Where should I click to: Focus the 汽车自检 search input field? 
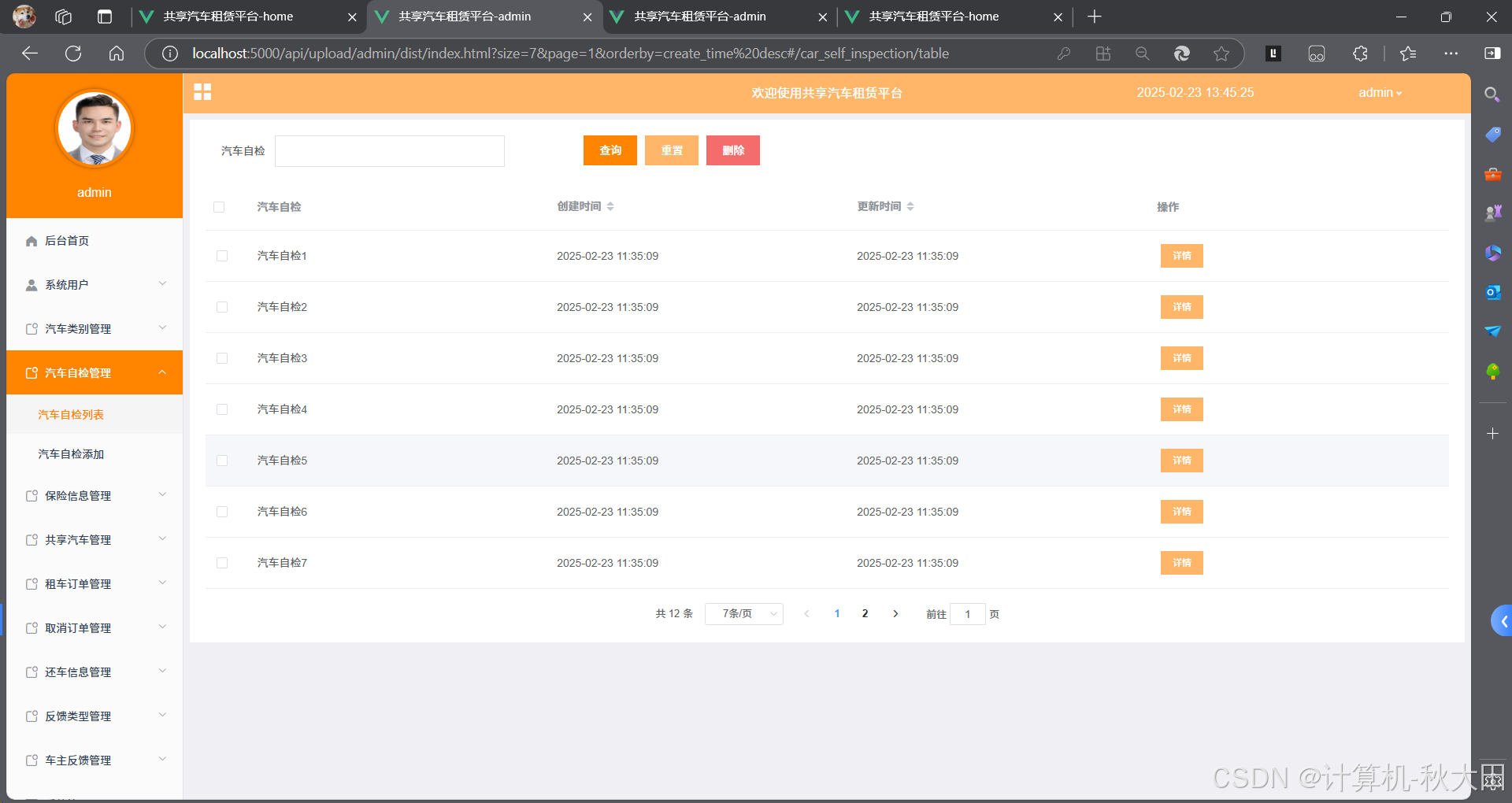(390, 151)
